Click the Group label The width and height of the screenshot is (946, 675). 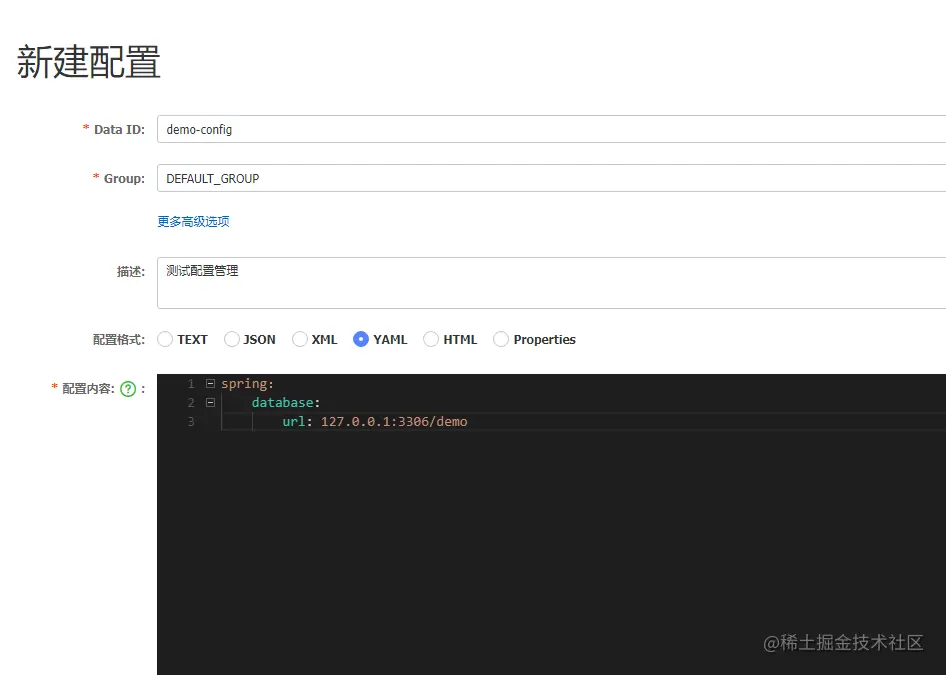click(x=124, y=178)
